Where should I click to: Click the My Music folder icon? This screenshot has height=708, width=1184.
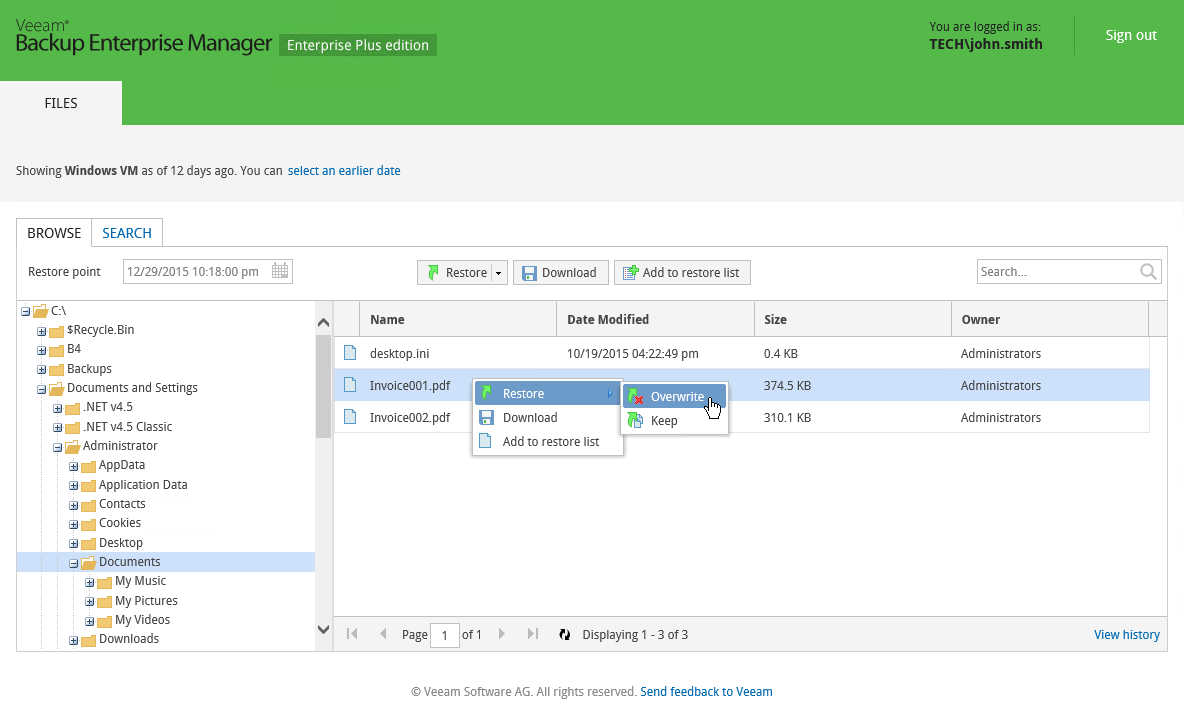pyautogui.click(x=104, y=581)
